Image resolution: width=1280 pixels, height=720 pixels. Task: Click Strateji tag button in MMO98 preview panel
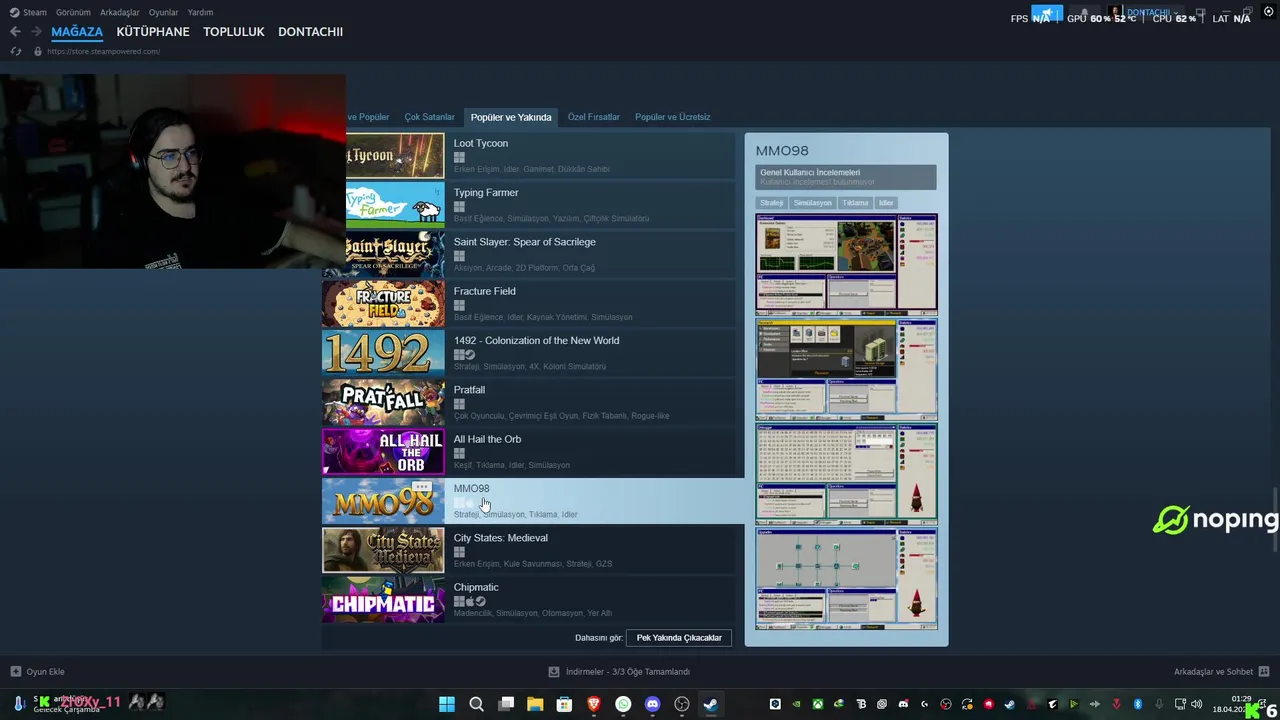[x=771, y=203]
